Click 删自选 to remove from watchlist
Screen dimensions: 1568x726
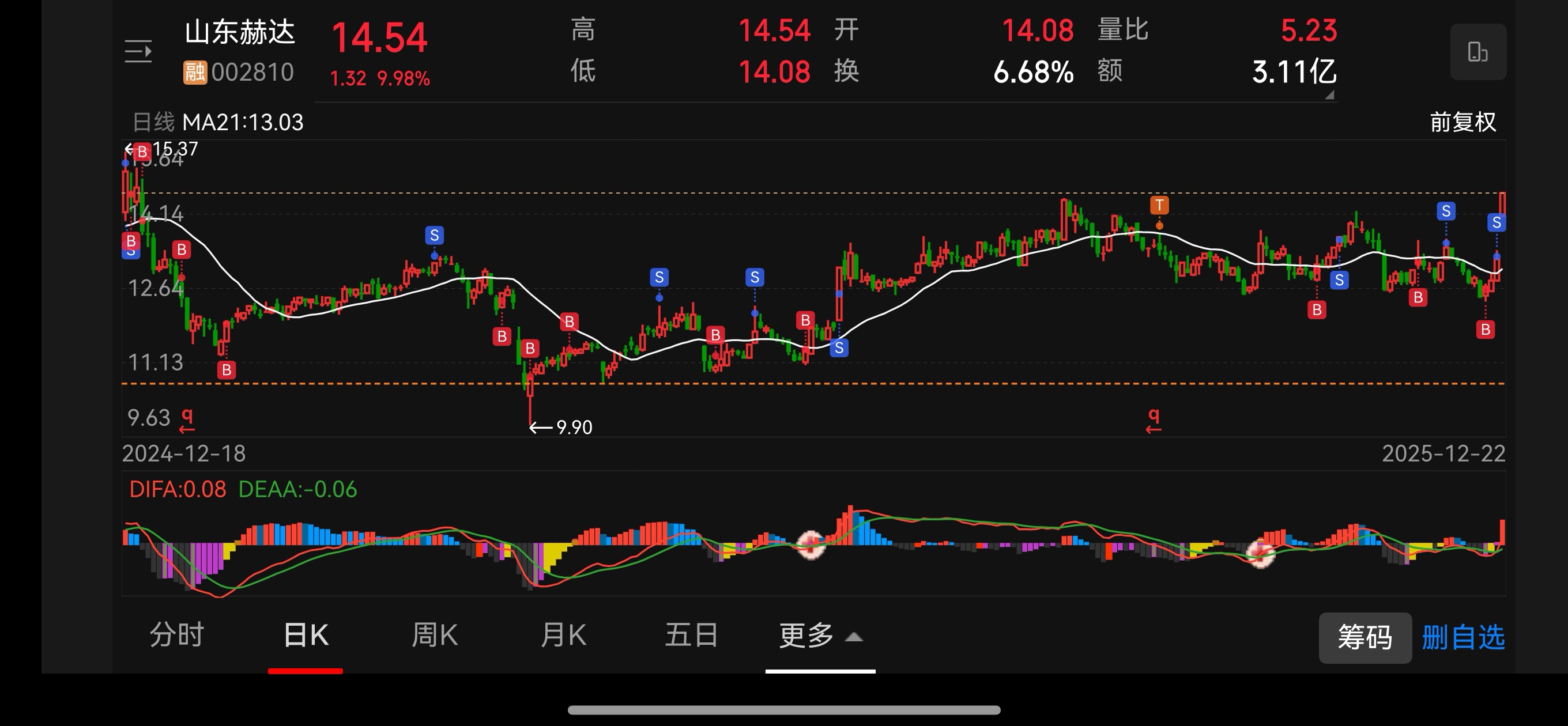1463,638
